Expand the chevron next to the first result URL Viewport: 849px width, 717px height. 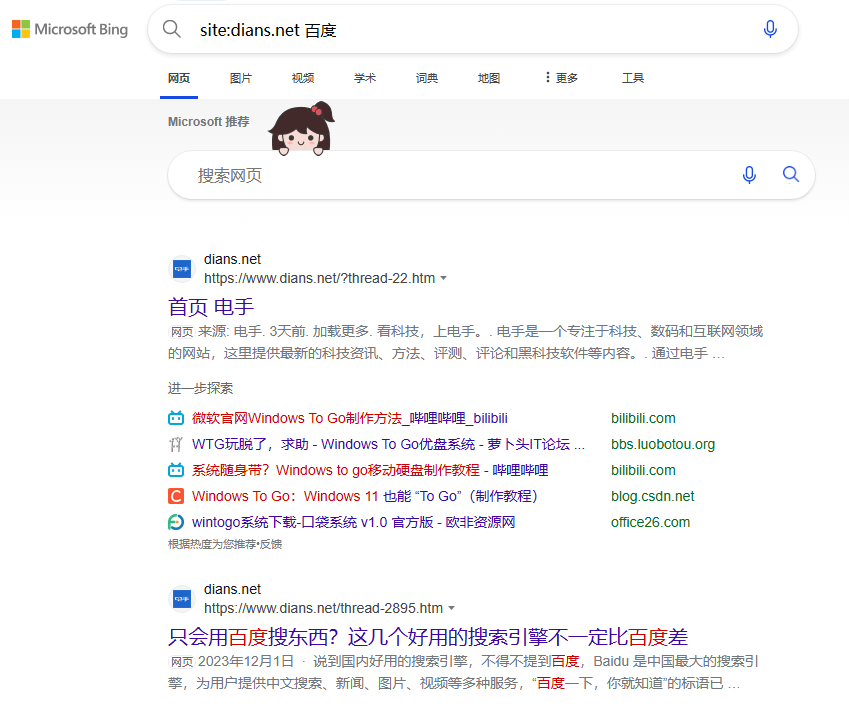444,279
